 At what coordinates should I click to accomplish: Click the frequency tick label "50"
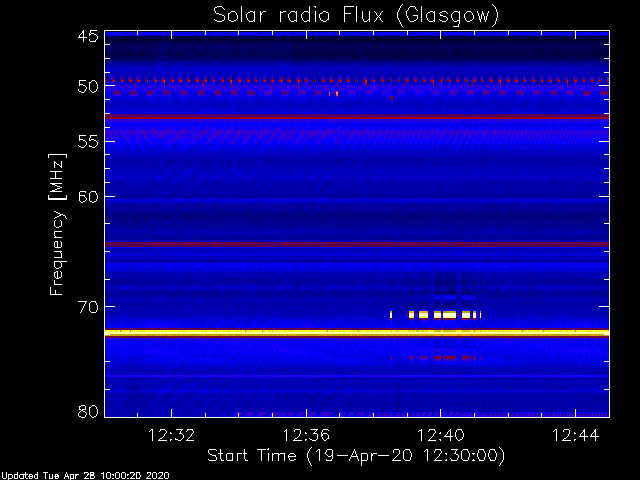click(88, 87)
